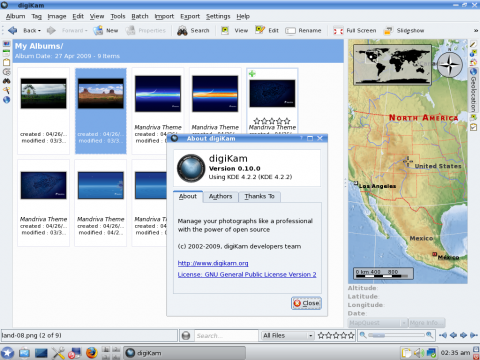Image resolution: width=480 pixels, height=360 pixels.
Task: Jump to first item navigation arrow
Action: click(x=443, y=335)
